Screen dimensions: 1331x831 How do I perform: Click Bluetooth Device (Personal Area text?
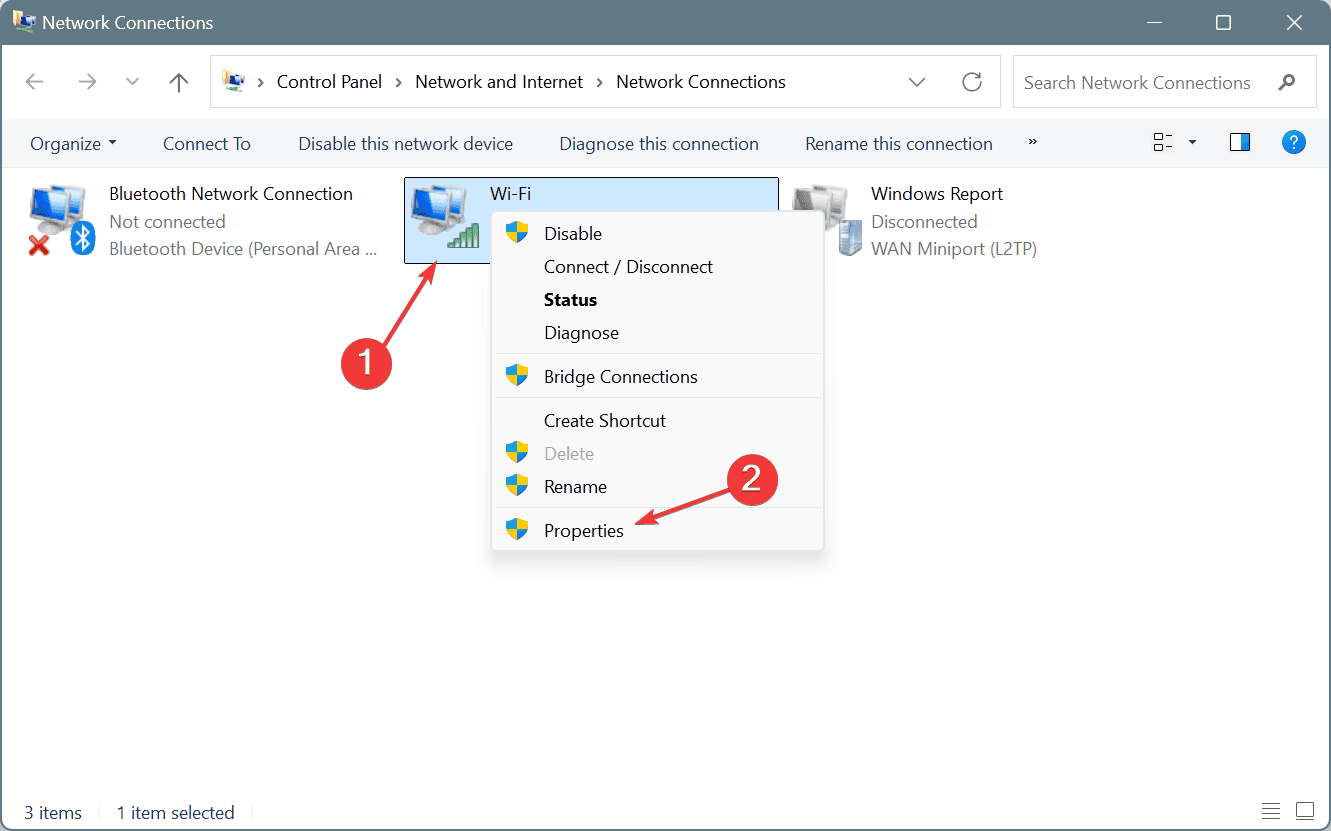pos(243,249)
